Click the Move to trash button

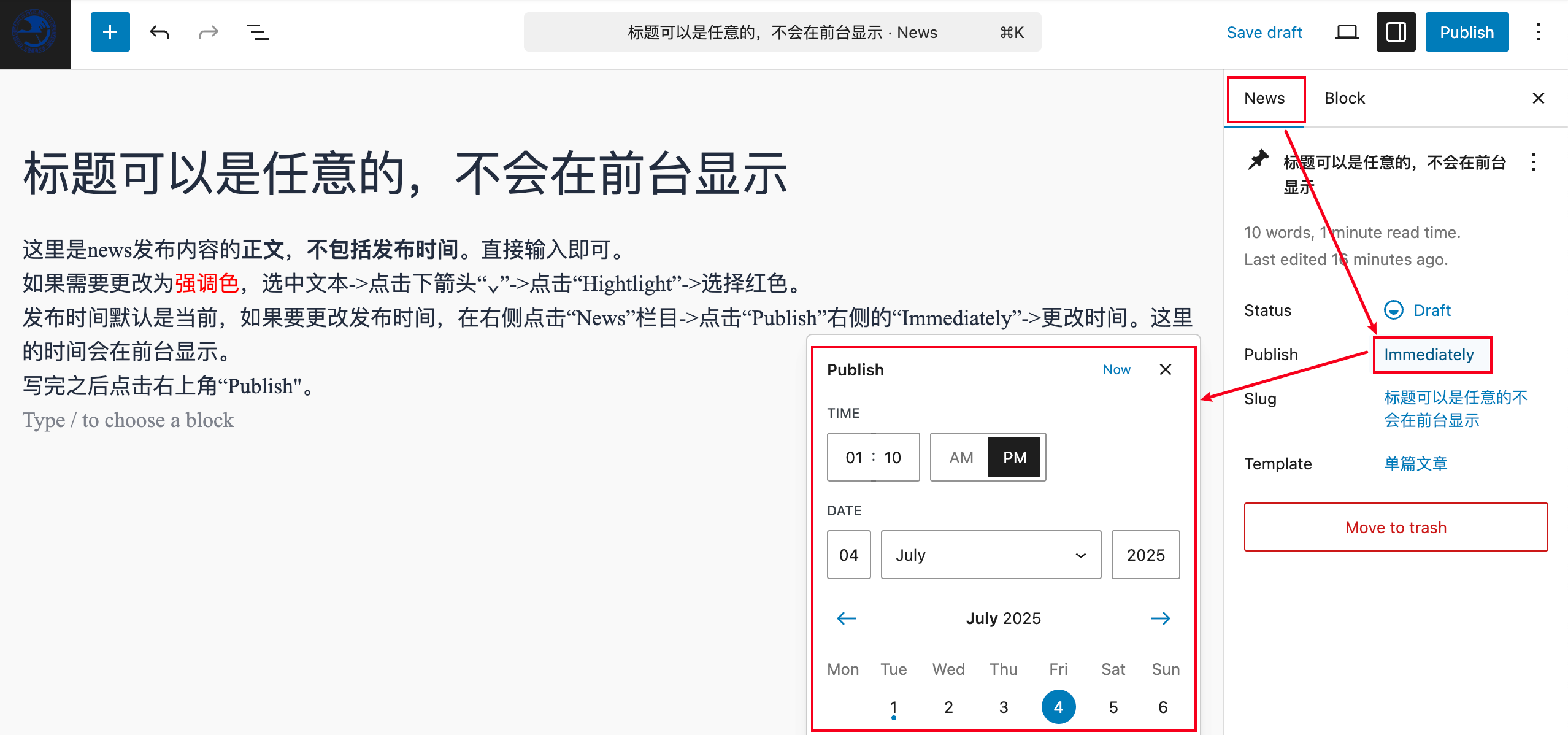pyautogui.click(x=1396, y=528)
